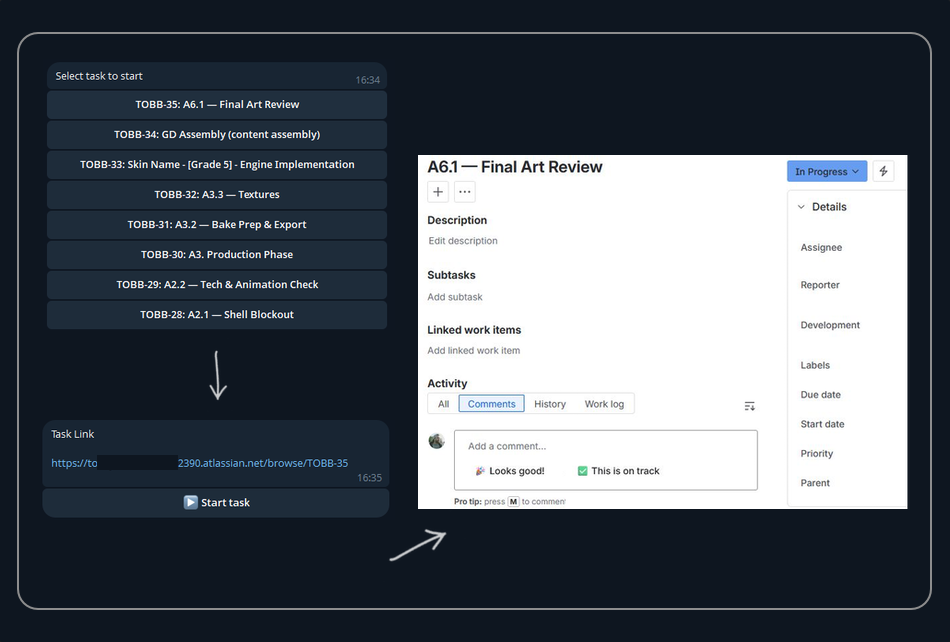Click the plus icon under the issue title

click(437, 192)
